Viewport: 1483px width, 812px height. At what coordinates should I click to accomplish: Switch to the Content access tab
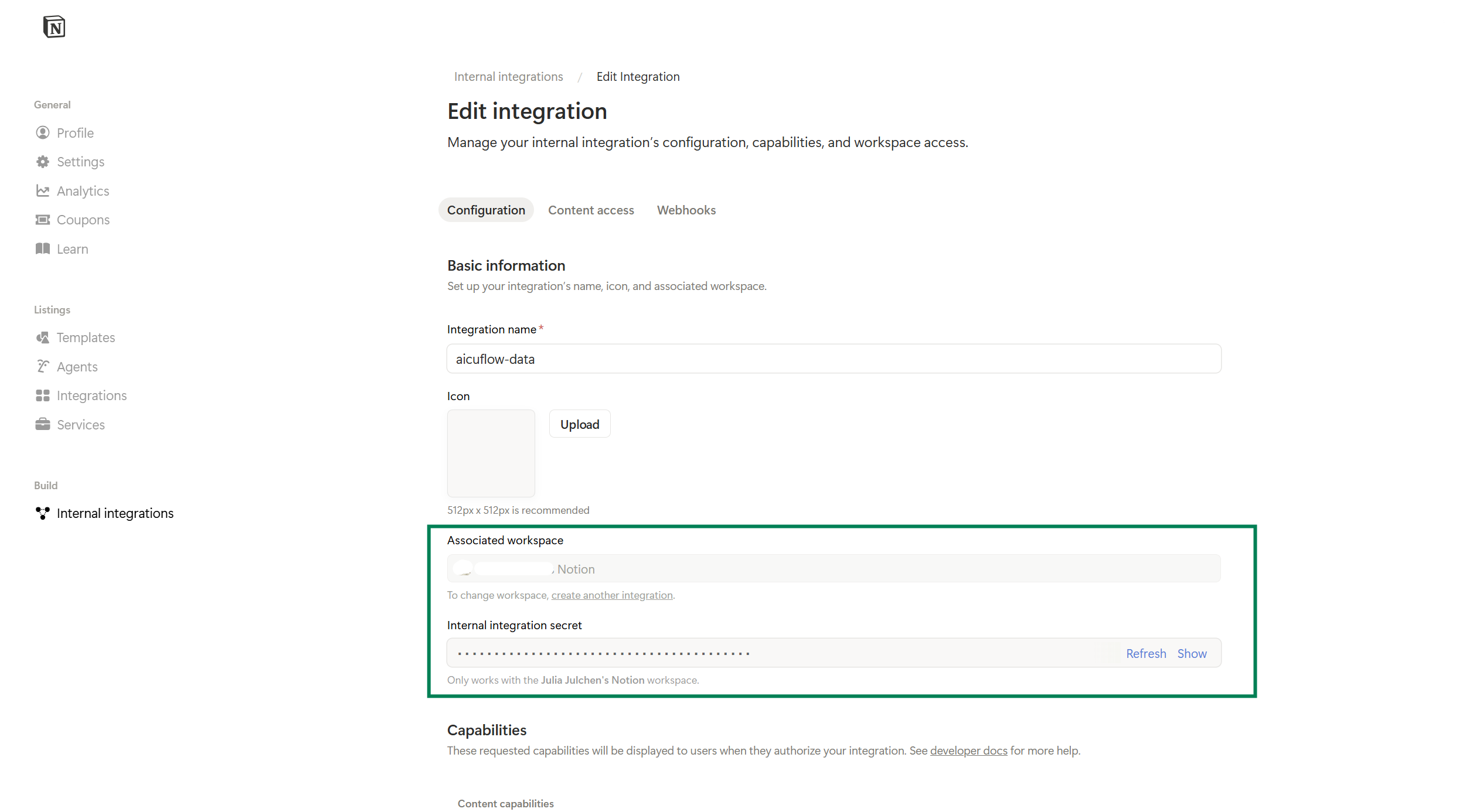point(591,210)
